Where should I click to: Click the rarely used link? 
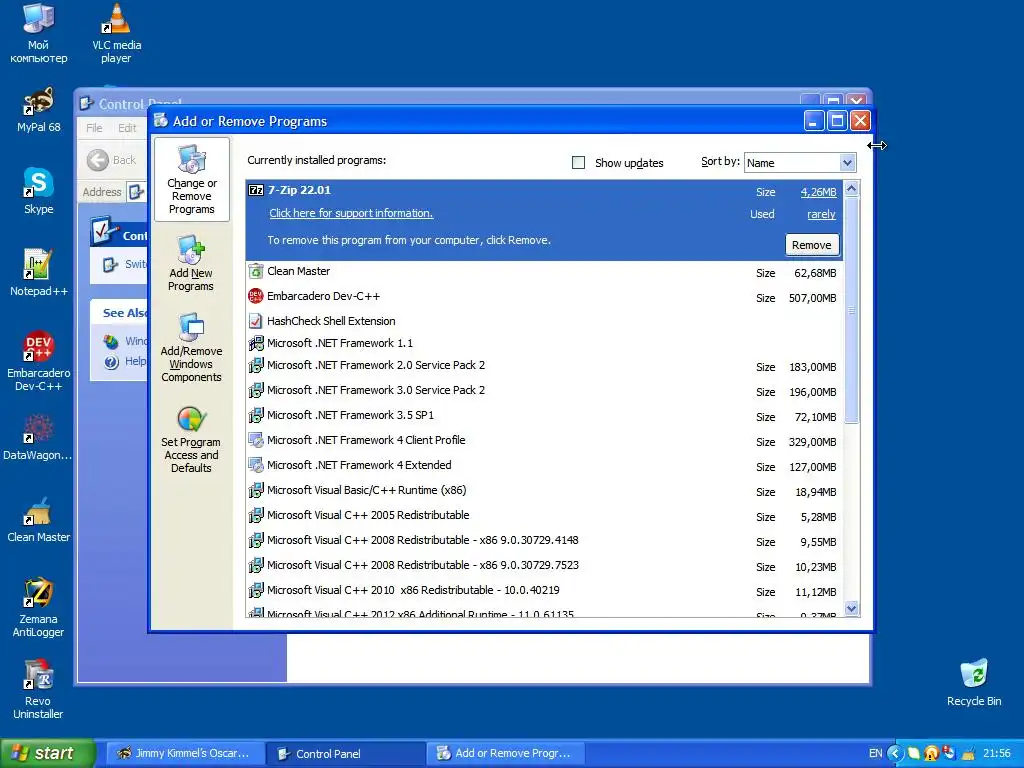(x=821, y=214)
